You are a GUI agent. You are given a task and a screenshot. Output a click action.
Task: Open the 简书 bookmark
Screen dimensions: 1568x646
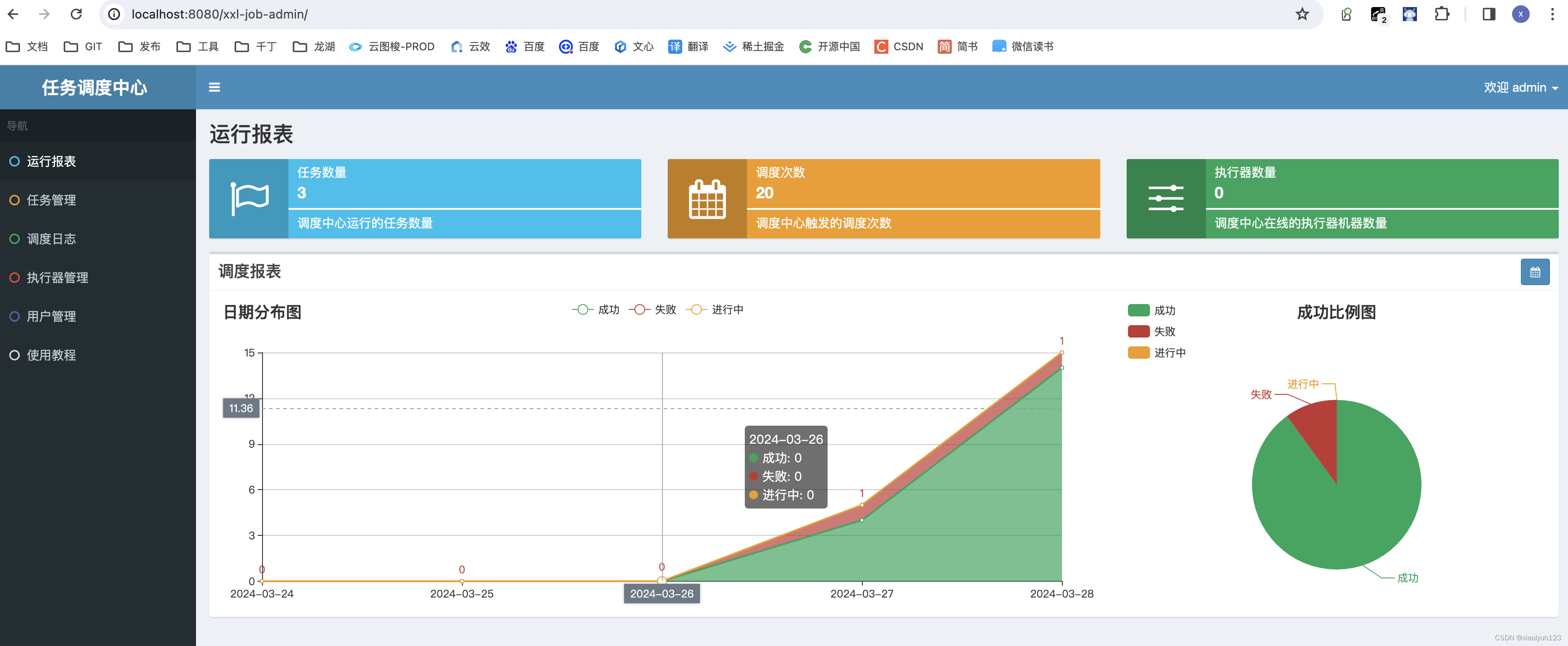click(x=958, y=46)
